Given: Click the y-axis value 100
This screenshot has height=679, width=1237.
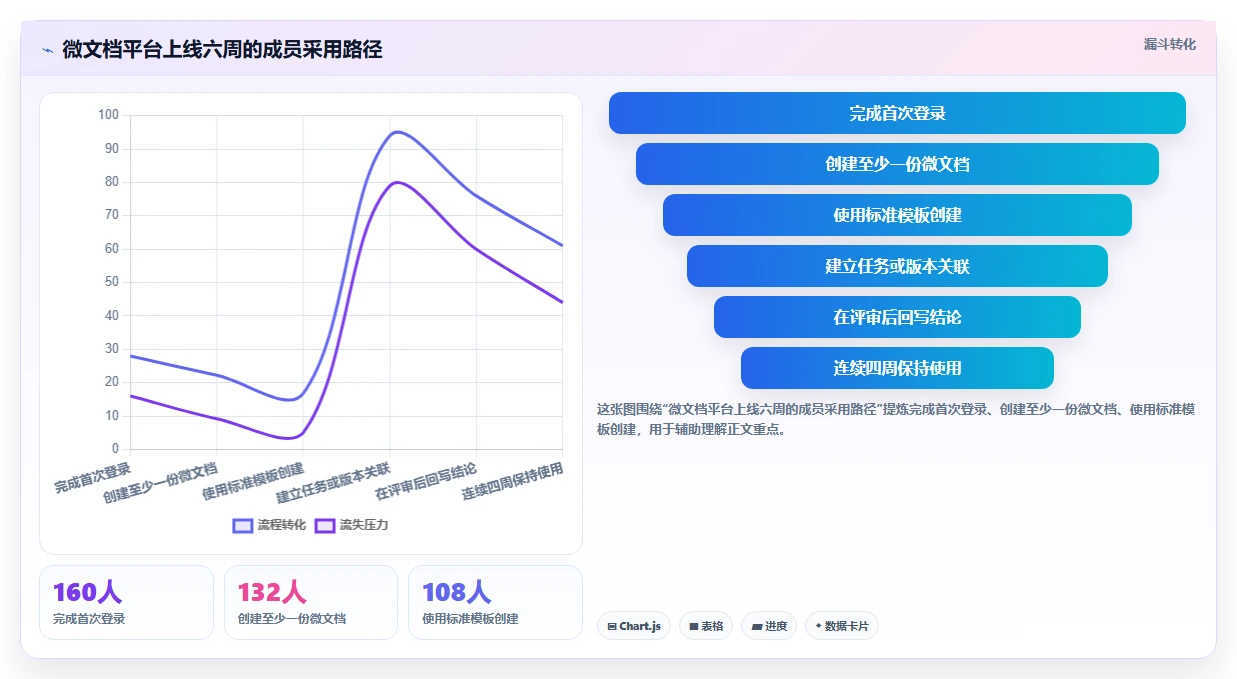Looking at the screenshot, I should tap(108, 115).
